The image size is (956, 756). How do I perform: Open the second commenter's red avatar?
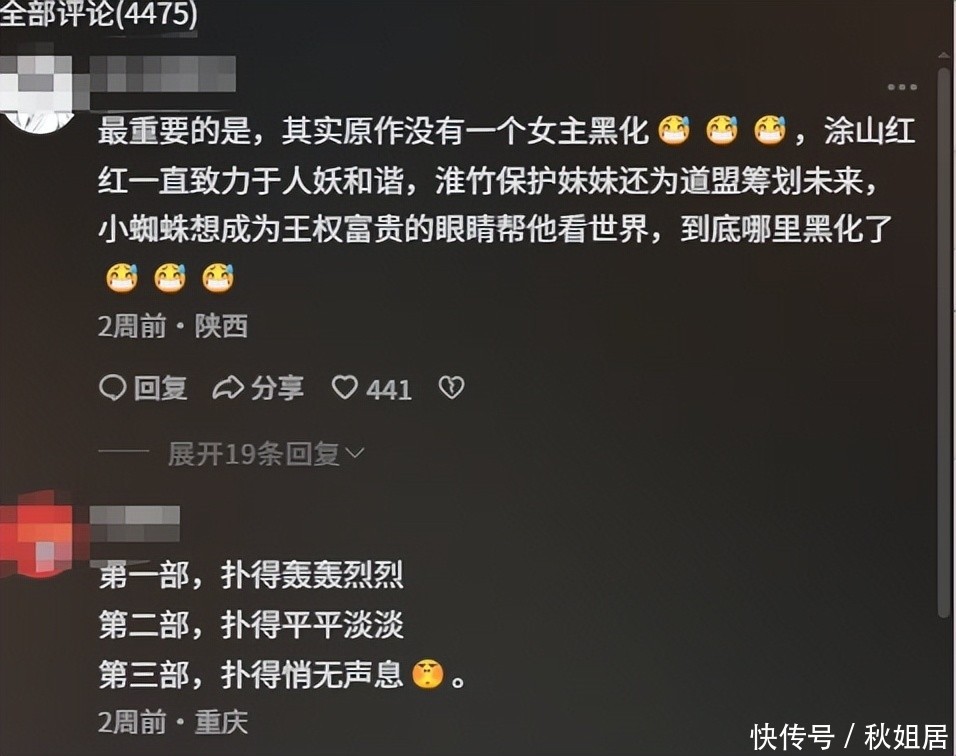point(37,532)
